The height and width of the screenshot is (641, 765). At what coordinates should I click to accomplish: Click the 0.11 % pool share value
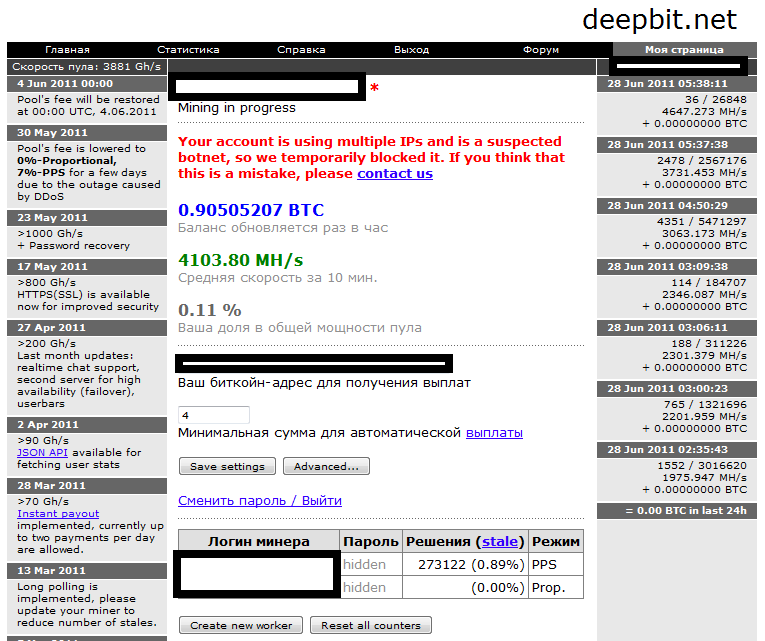210,310
